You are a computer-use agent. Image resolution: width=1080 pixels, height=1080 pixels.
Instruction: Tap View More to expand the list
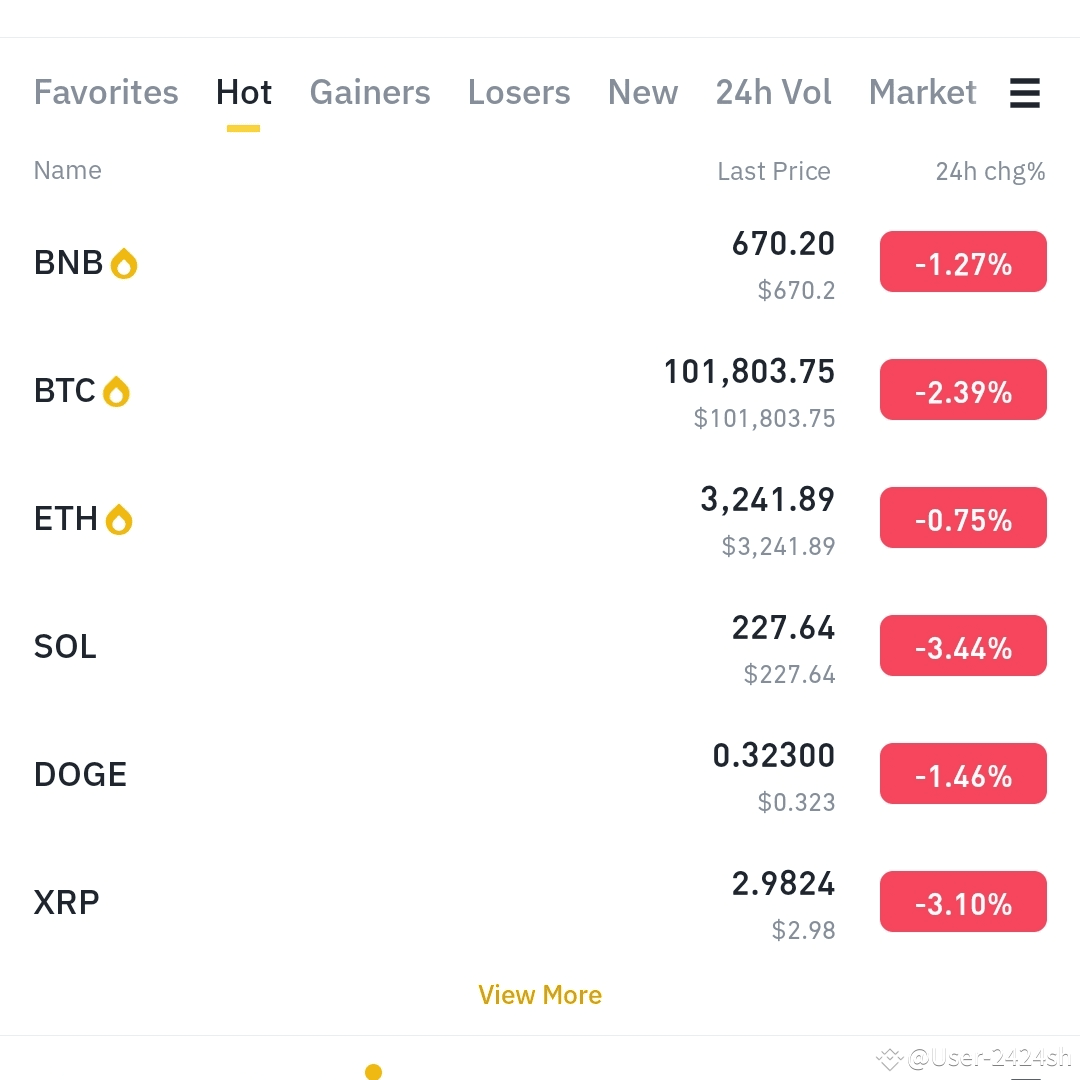pos(540,994)
